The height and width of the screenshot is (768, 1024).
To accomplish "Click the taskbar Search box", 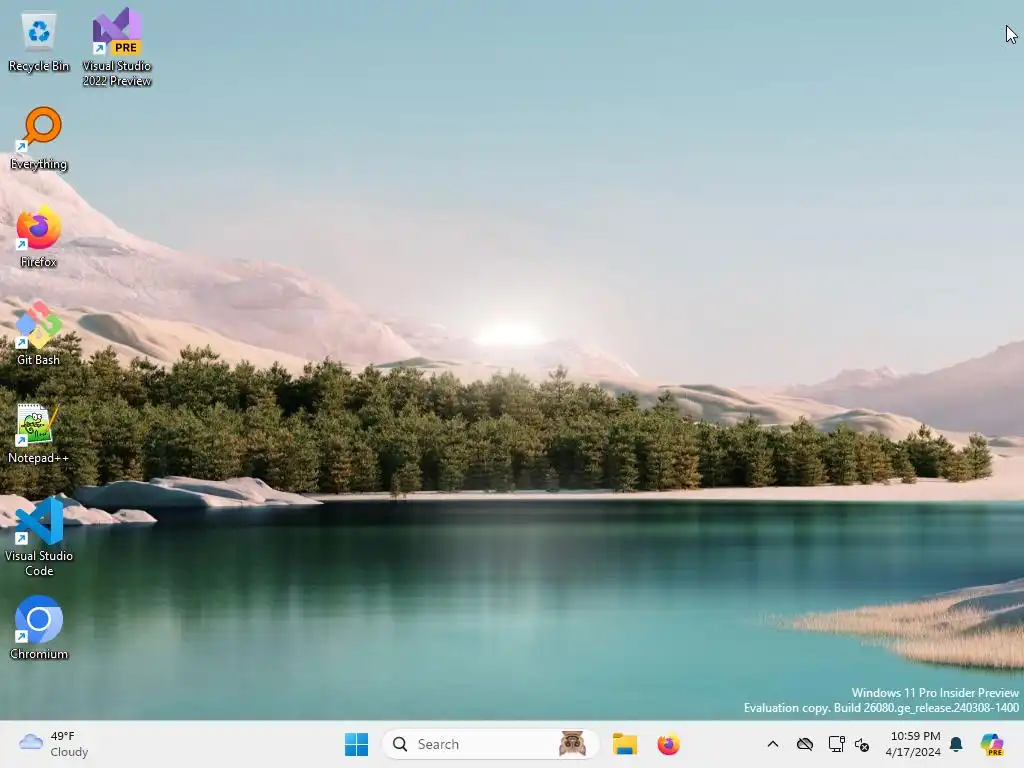I will coord(490,744).
